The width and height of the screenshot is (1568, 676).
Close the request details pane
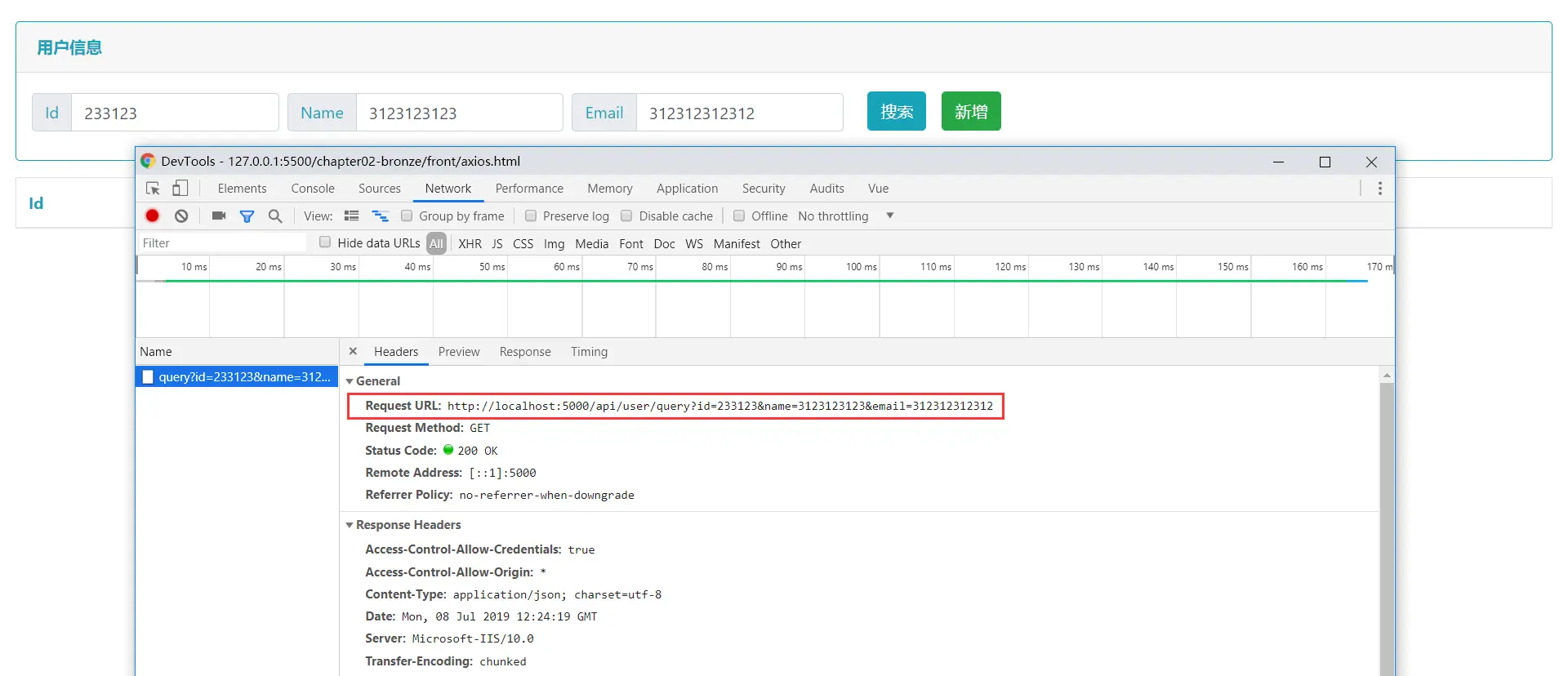click(x=353, y=351)
